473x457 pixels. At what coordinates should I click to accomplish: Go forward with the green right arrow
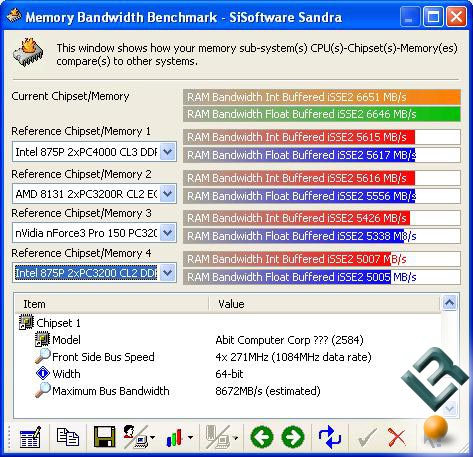pos(293,437)
